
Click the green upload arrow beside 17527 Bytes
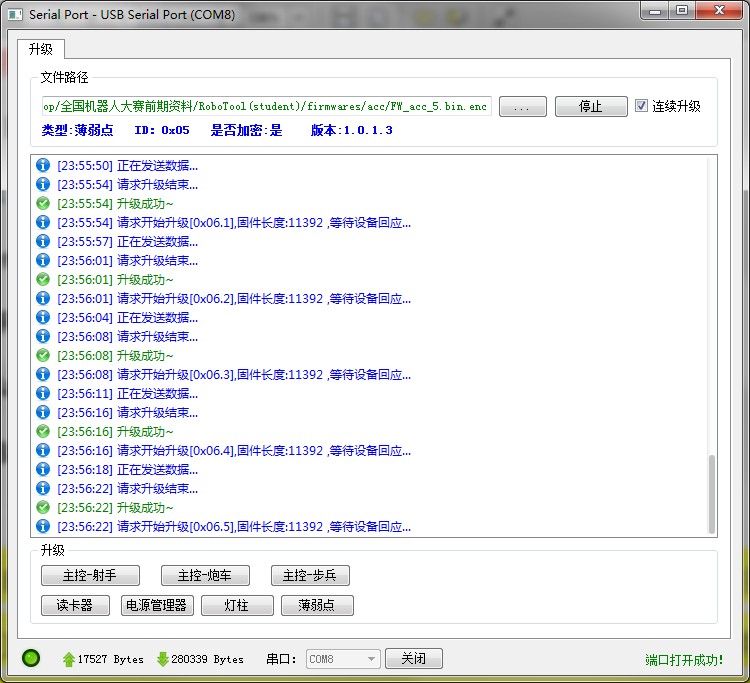tap(68, 659)
